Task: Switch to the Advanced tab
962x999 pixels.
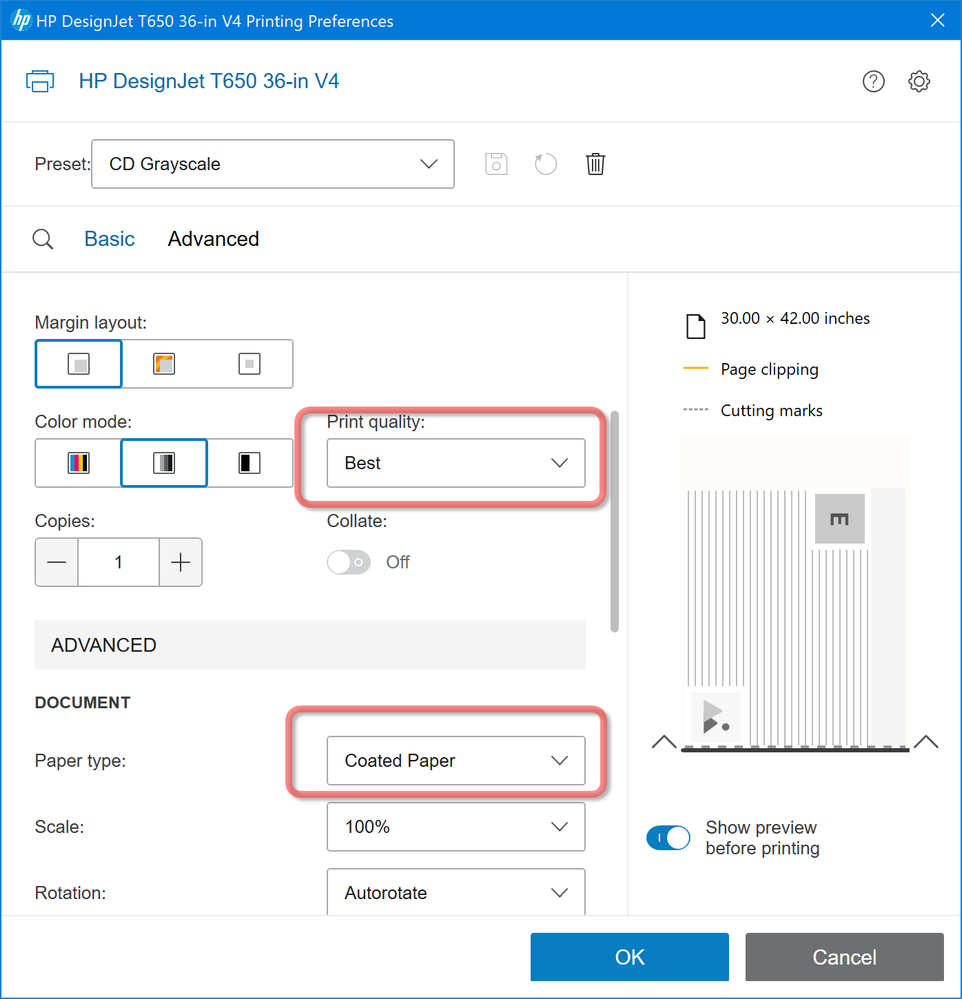Action: click(x=213, y=239)
